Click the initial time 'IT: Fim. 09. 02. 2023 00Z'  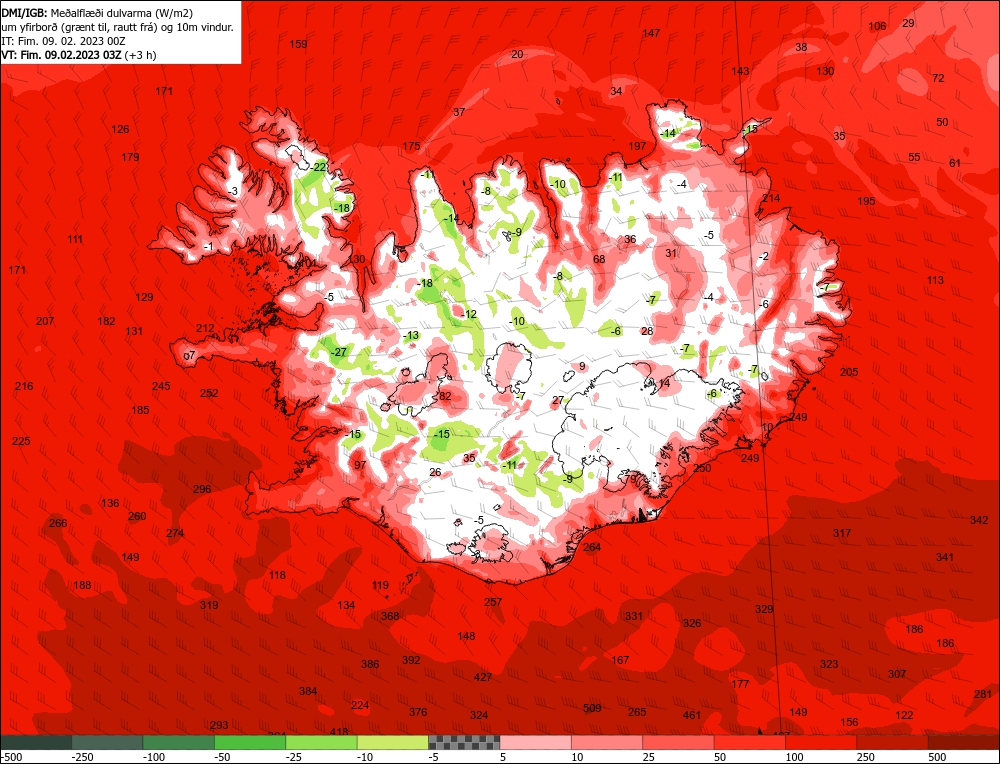point(64,41)
